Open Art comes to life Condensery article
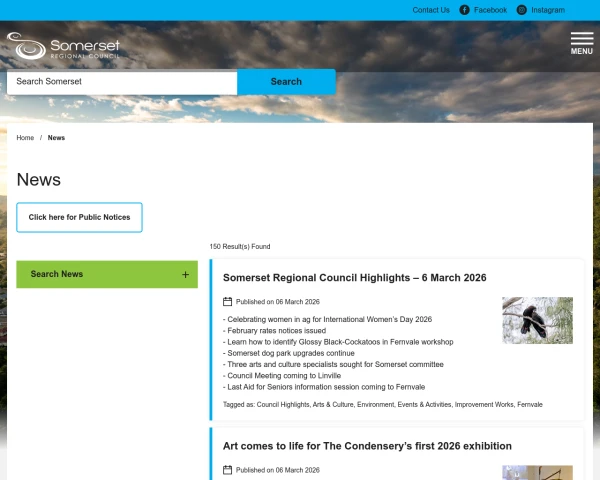Image resolution: width=600 pixels, height=480 pixels. (367, 446)
